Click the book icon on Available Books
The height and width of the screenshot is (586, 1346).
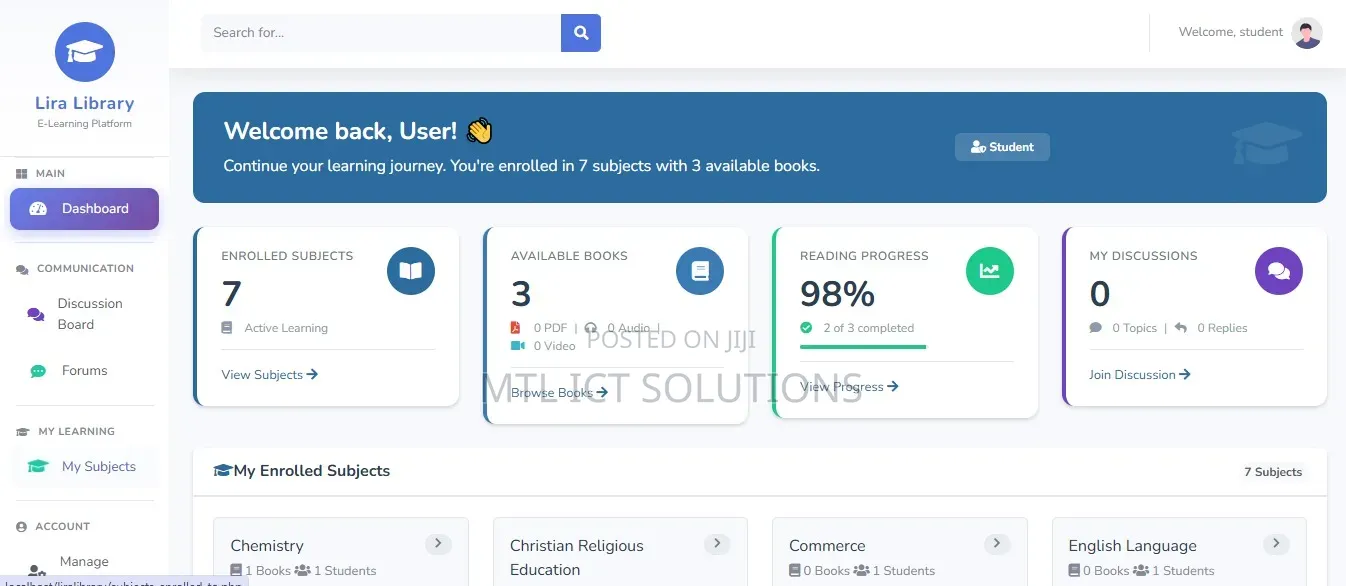700,271
